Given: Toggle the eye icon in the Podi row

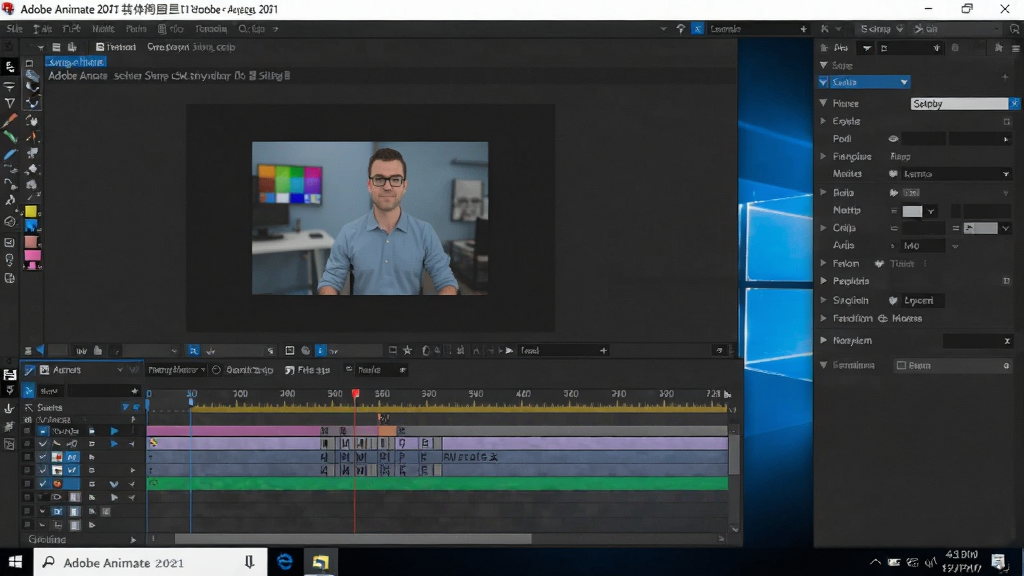Looking at the screenshot, I should [893, 139].
